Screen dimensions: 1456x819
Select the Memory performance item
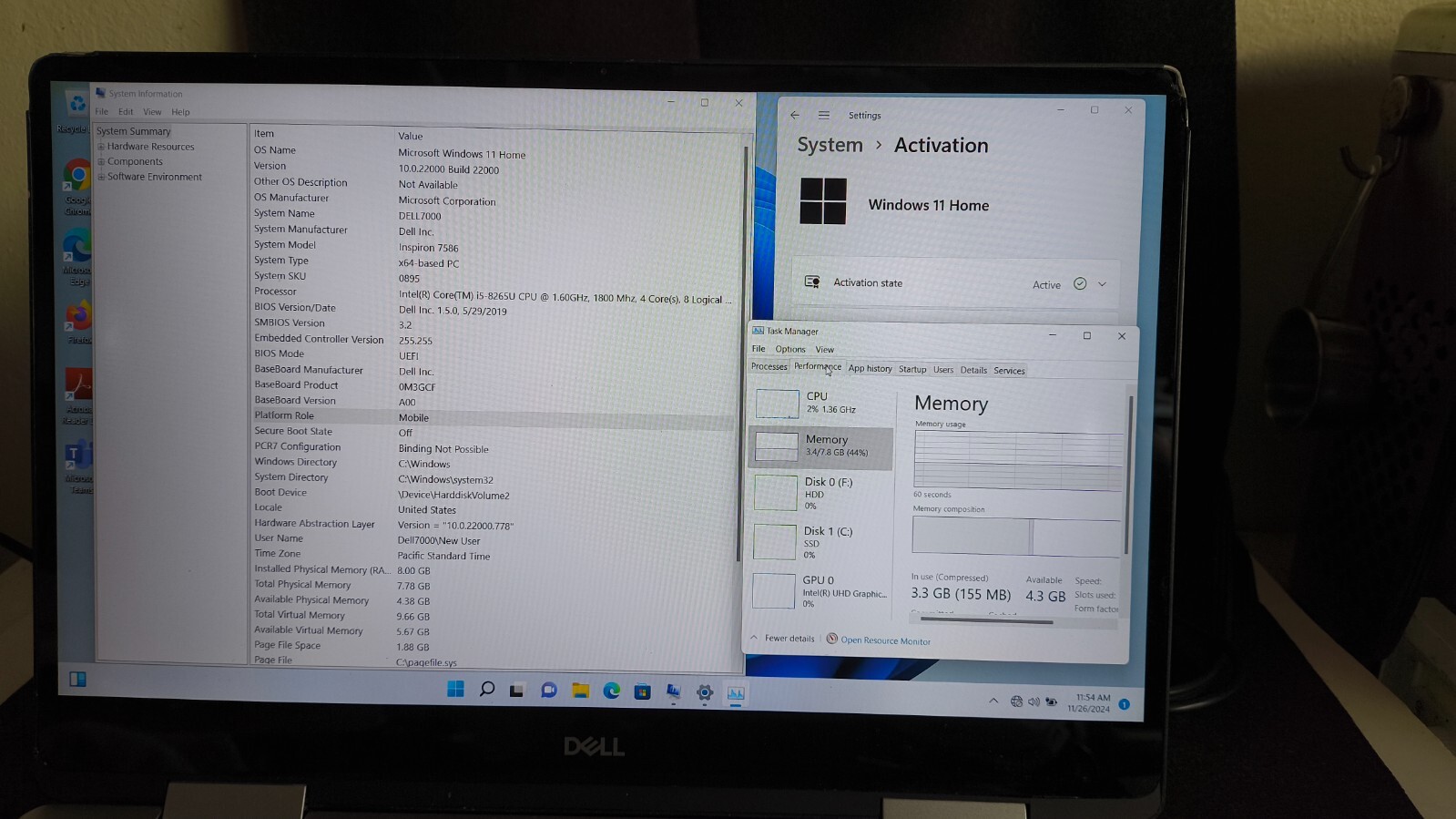pyautogui.click(x=820, y=446)
